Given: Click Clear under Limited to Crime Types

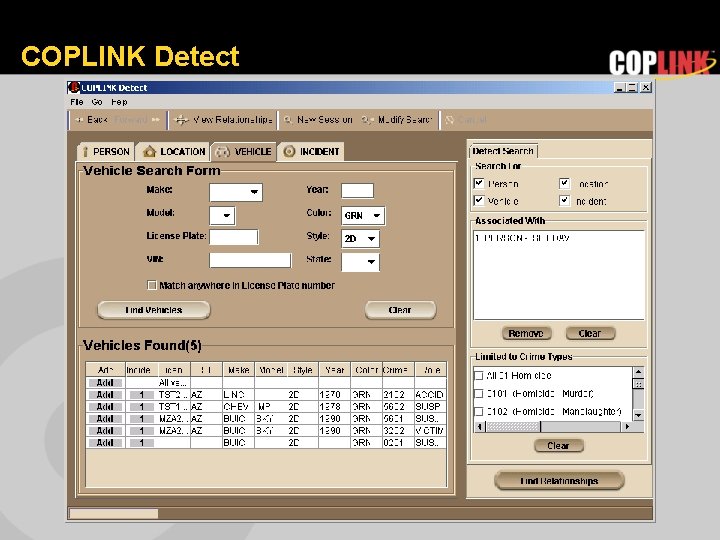Looking at the screenshot, I should click(x=559, y=446).
